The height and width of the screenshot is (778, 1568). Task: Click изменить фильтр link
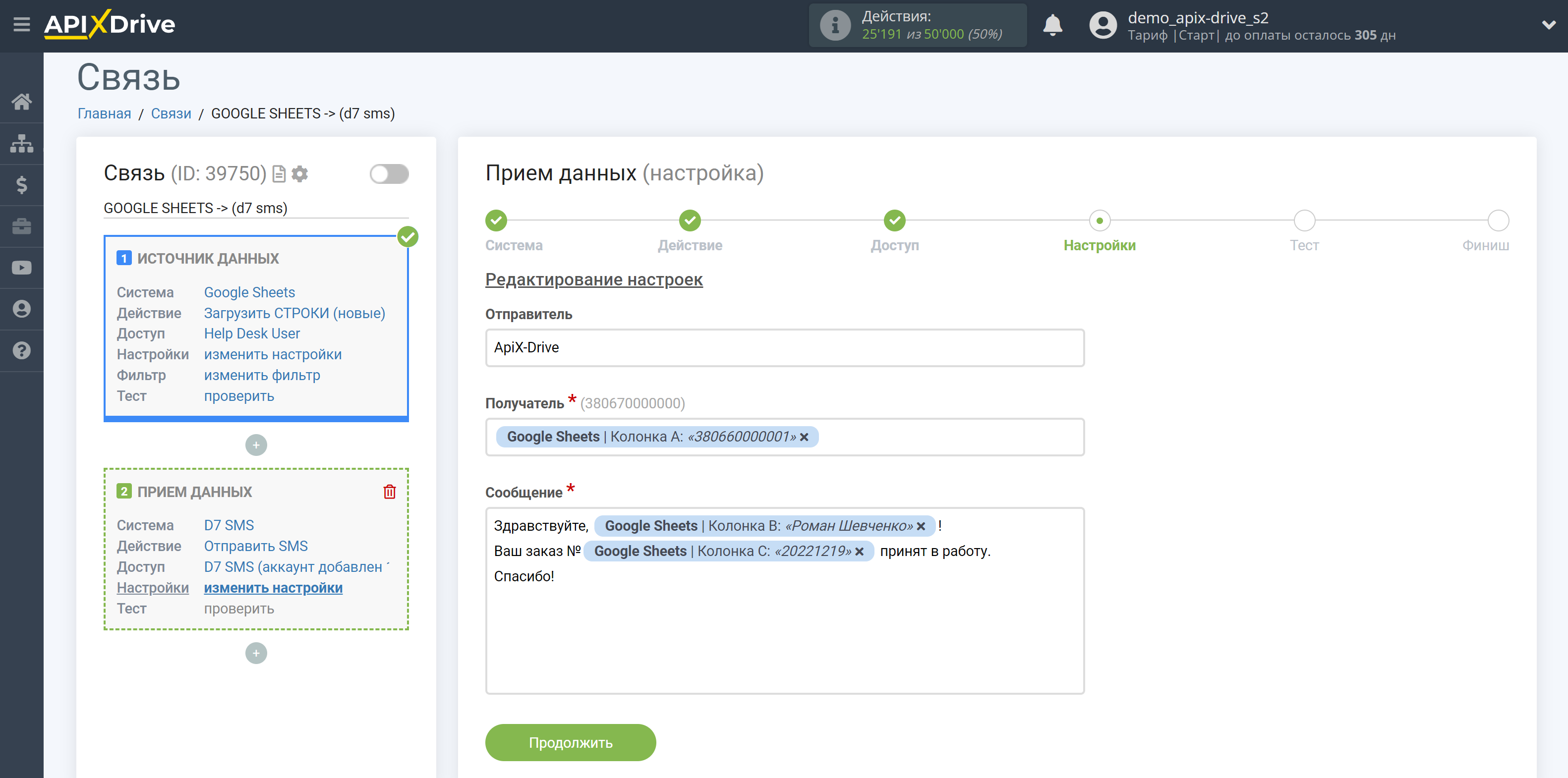[262, 375]
